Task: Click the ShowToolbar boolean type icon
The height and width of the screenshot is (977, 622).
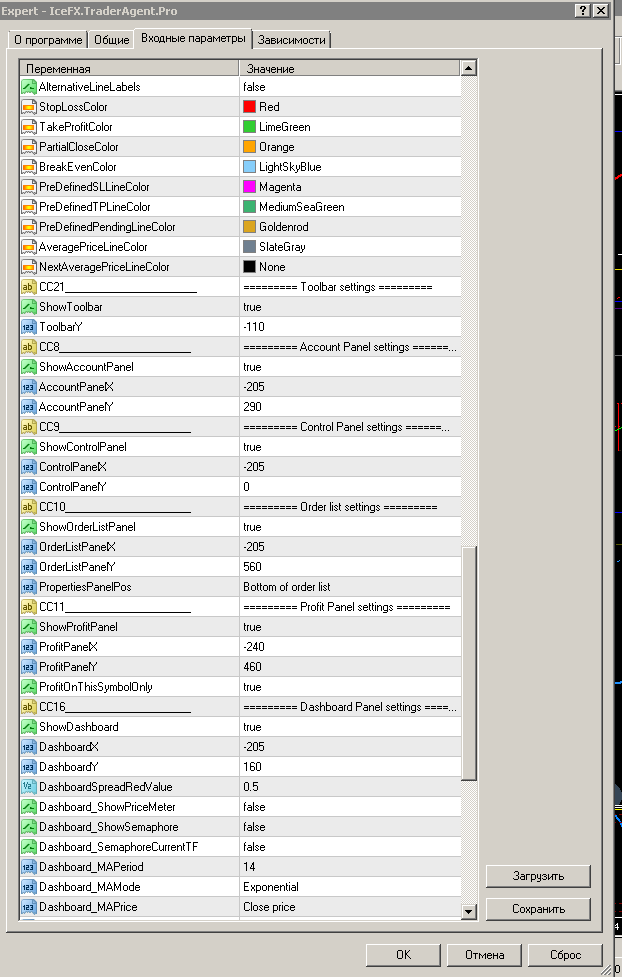Action: tap(29, 307)
